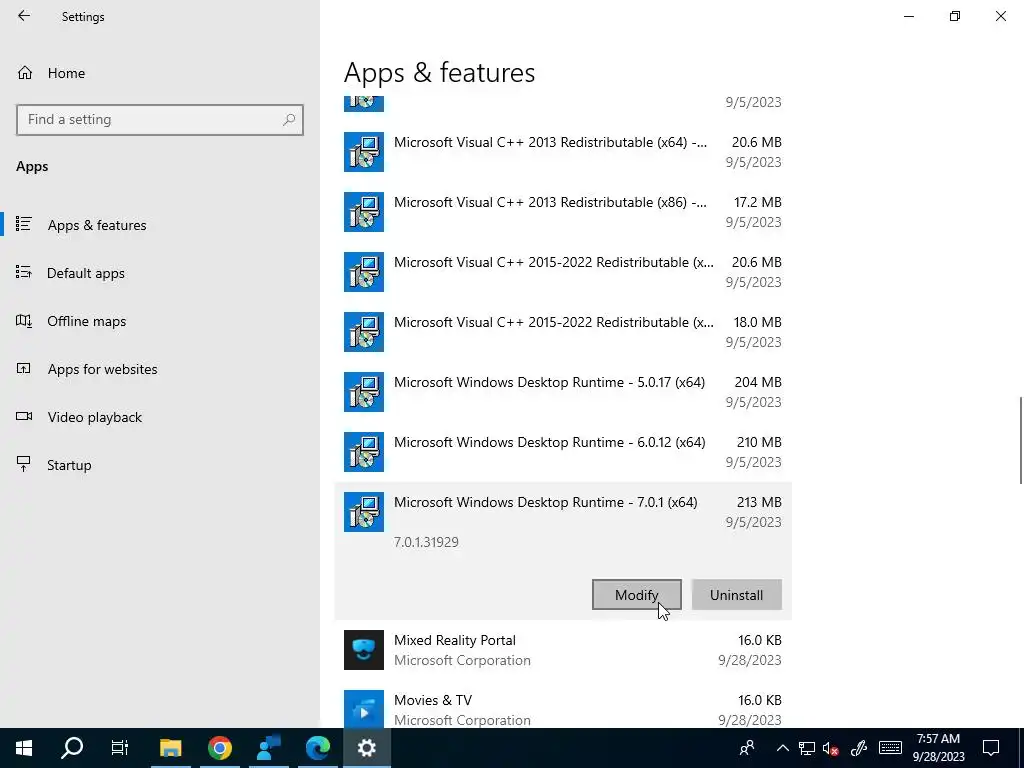Click the network icon in system tray
The width and height of the screenshot is (1024, 768).
(807, 748)
